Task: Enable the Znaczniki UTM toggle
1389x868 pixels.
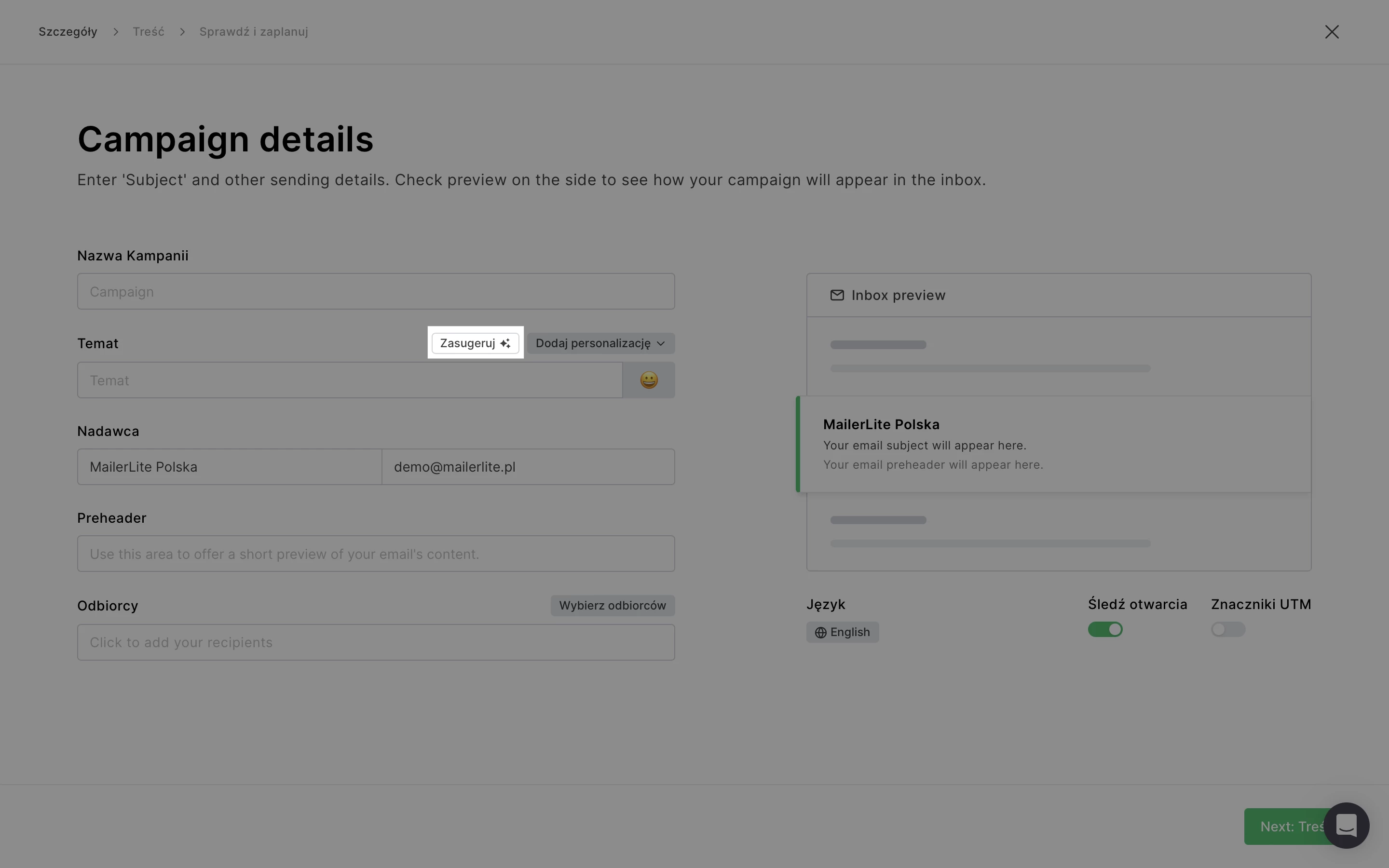Action: [x=1228, y=630]
